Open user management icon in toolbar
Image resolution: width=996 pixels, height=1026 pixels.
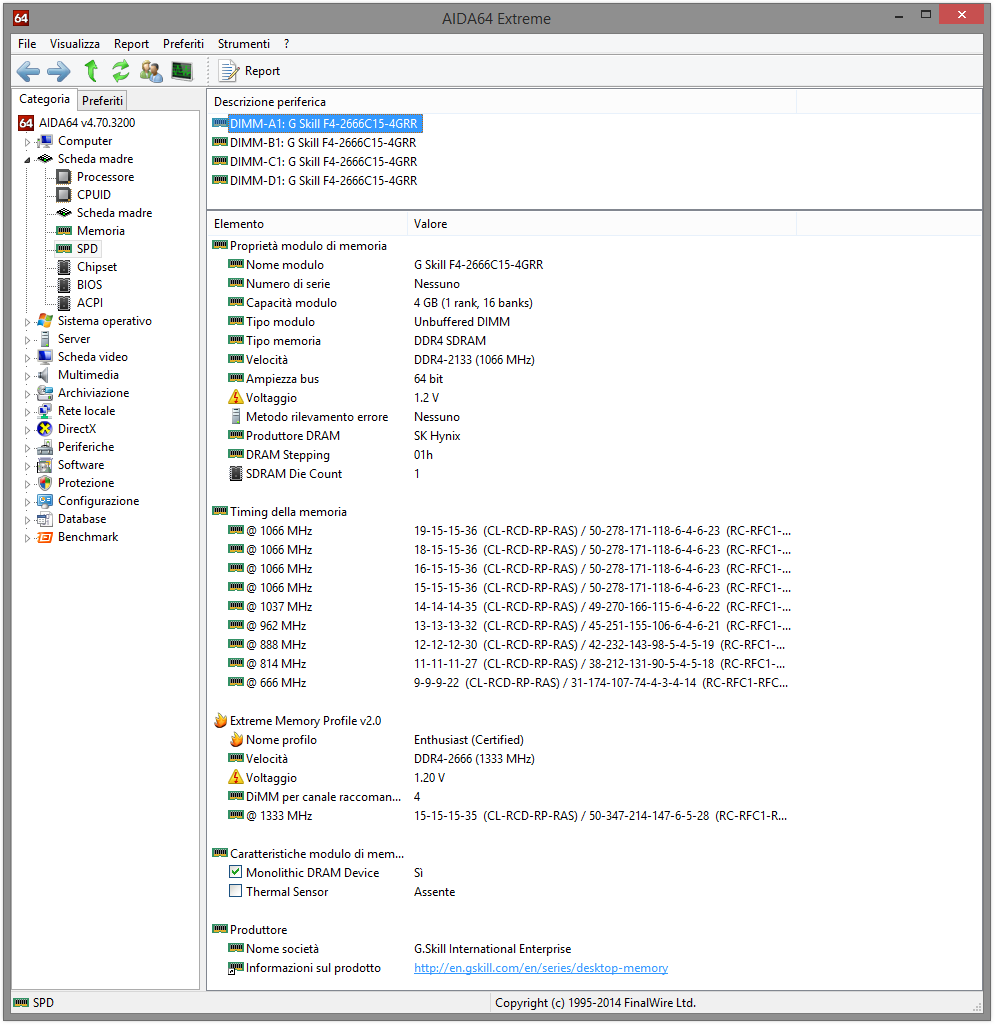point(151,71)
